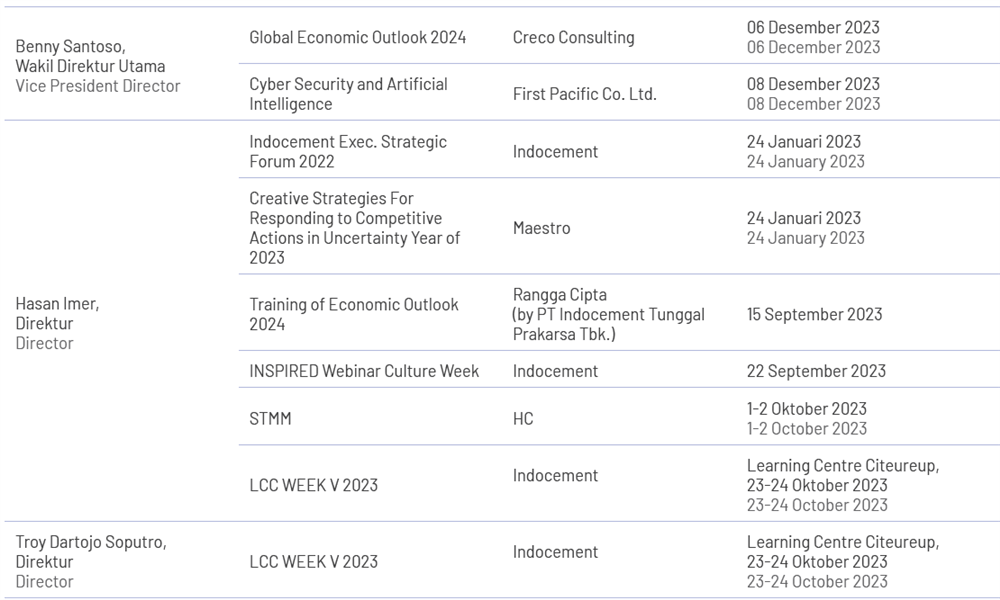Click Cyber Security and Artificial Intelligence entry
The height and width of the screenshot is (600, 1000).
tap(348, 94)
